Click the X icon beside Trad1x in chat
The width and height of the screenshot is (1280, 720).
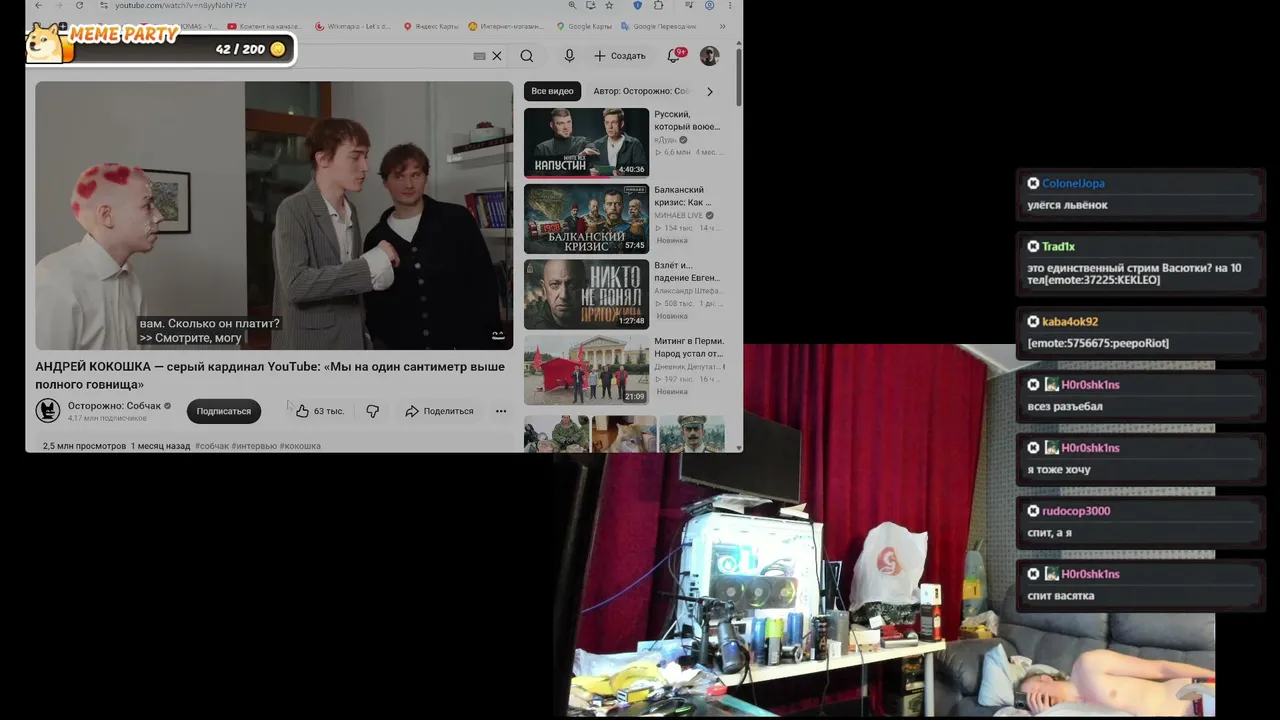pyautogui.click(x=1034, y=246)
